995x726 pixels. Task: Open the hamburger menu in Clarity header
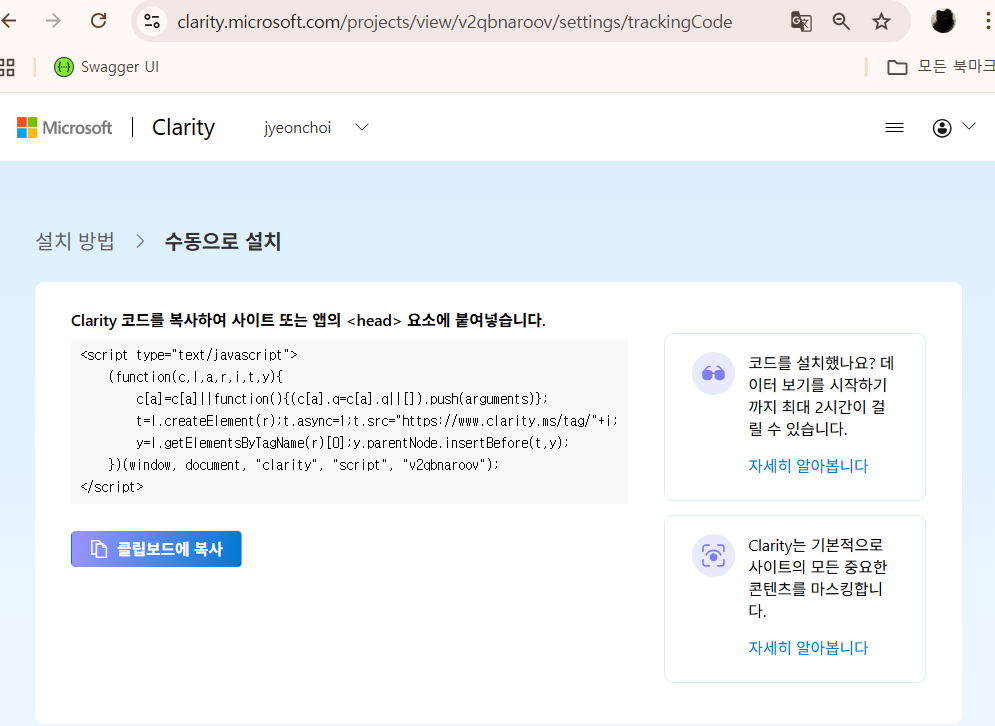coord(894,128)
